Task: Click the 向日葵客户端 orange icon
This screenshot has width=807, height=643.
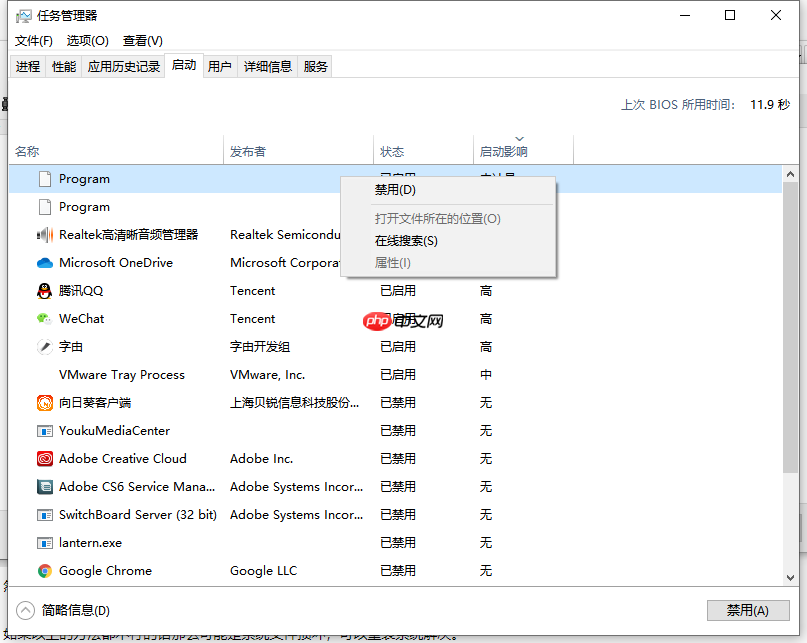Action: pos(45,403)
